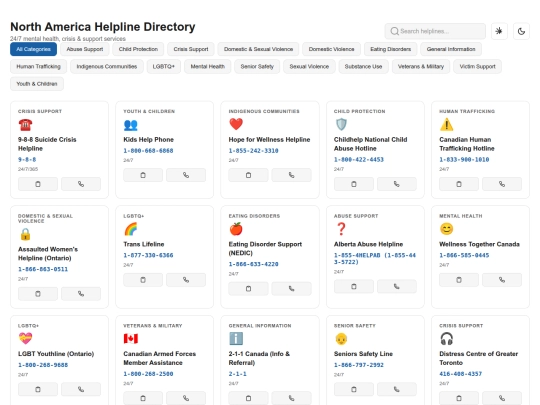Open the 1-855-242-3310 number link

point(253,150)
